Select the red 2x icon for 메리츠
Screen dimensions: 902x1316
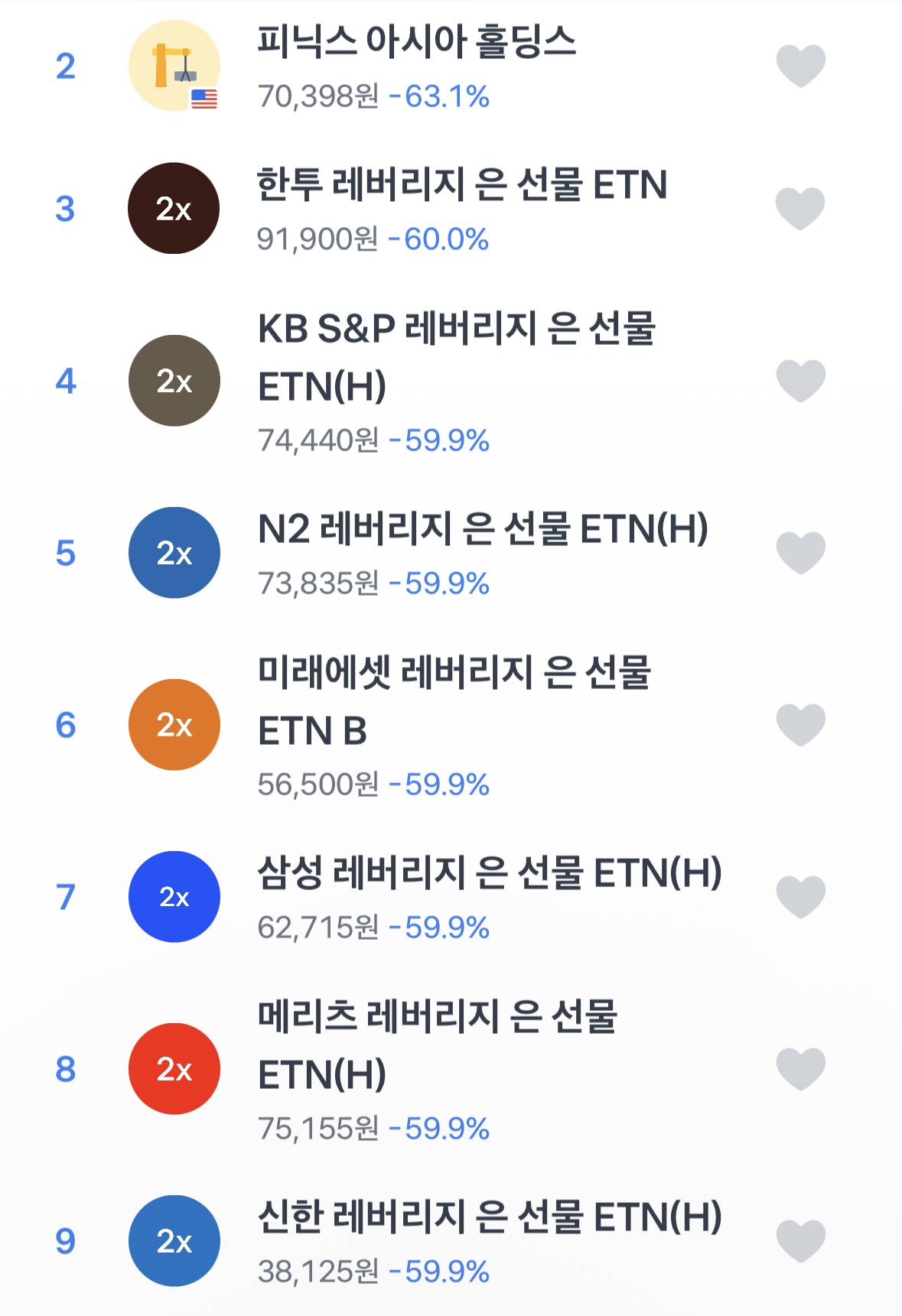click(174, 1069)
